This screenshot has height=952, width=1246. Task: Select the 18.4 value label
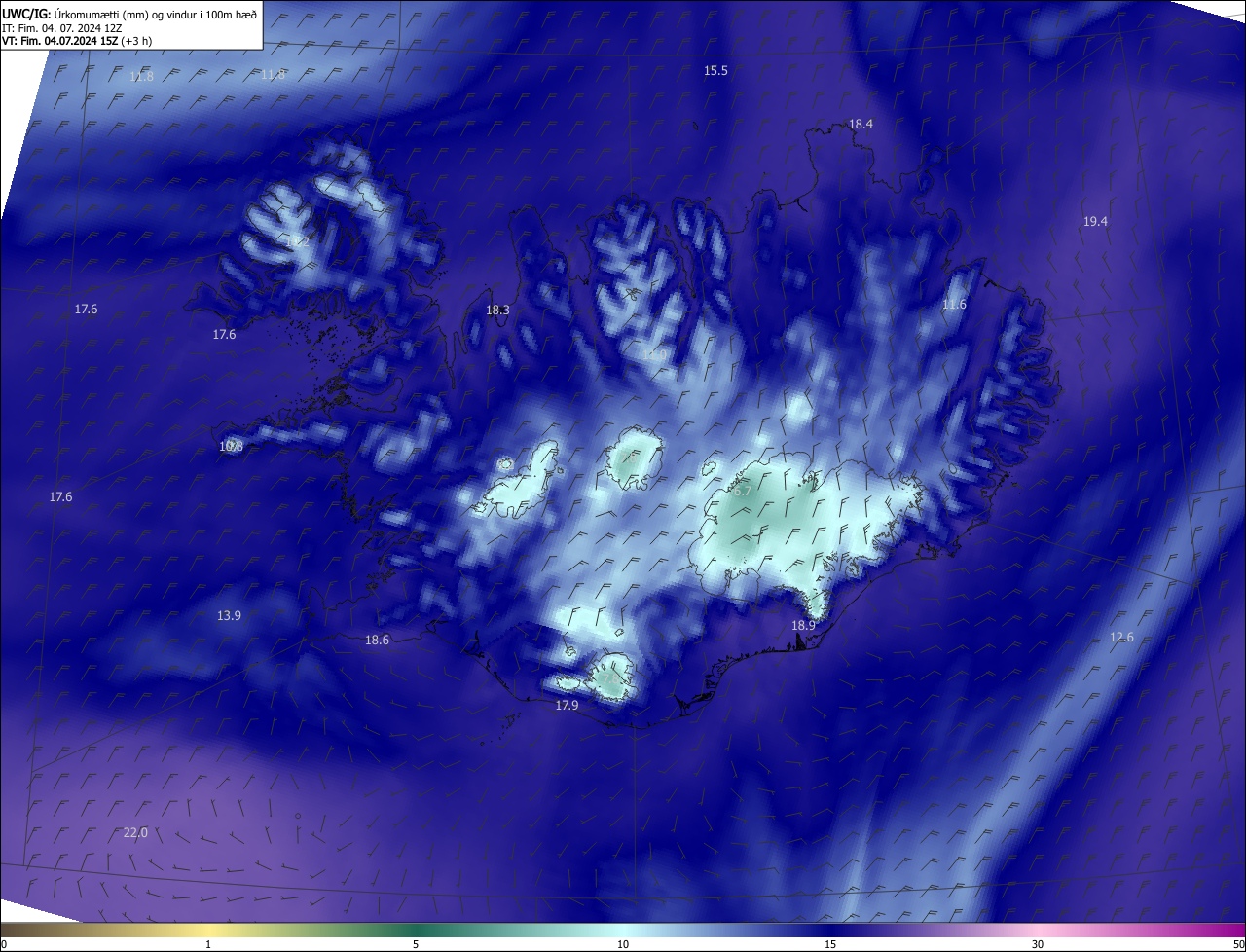tap(861, 125)
